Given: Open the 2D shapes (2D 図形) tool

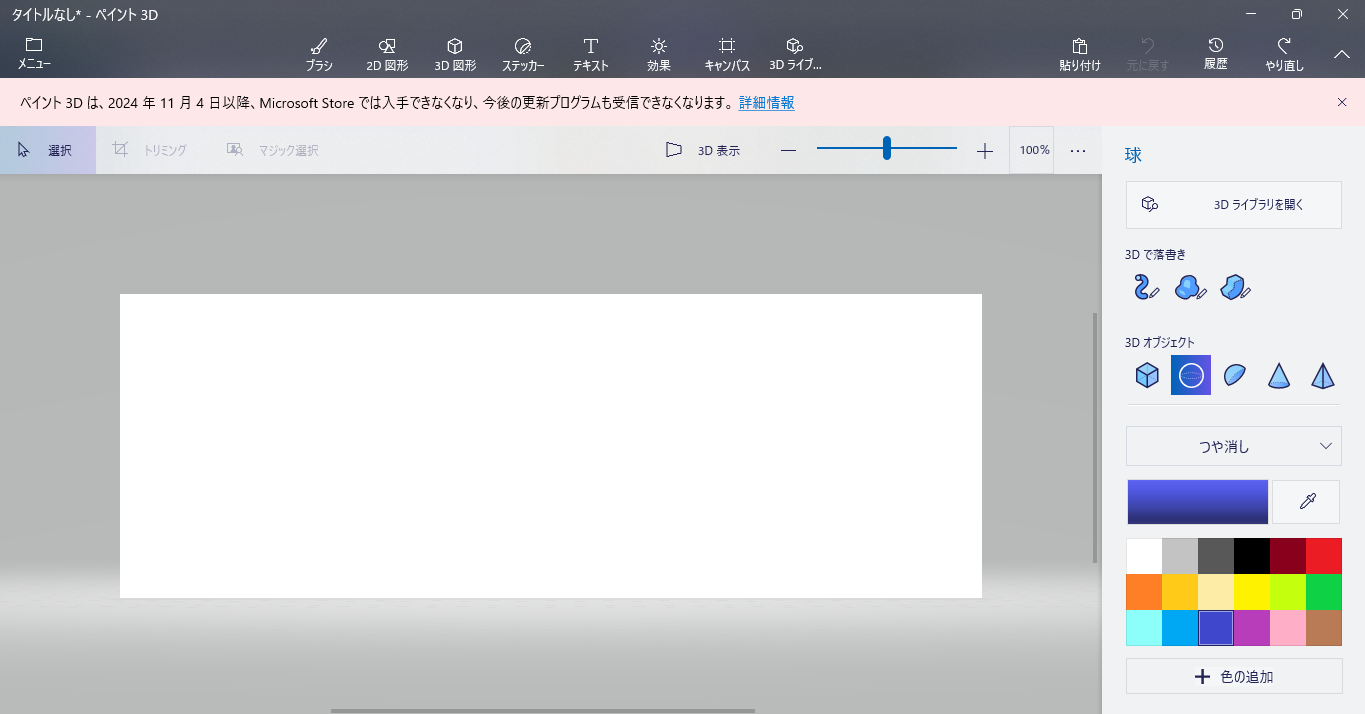Looking at the screenshot, I should [387, 54].
